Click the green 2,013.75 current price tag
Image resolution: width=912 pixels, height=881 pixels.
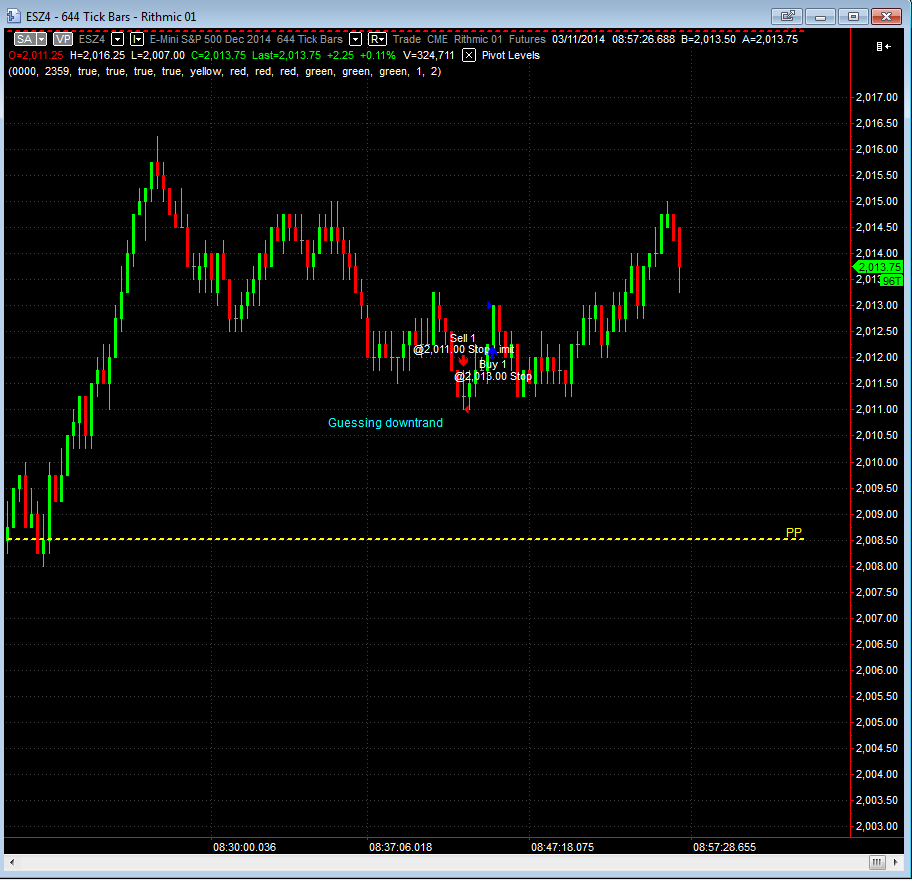pyautogui.click(x=878, y=267)
